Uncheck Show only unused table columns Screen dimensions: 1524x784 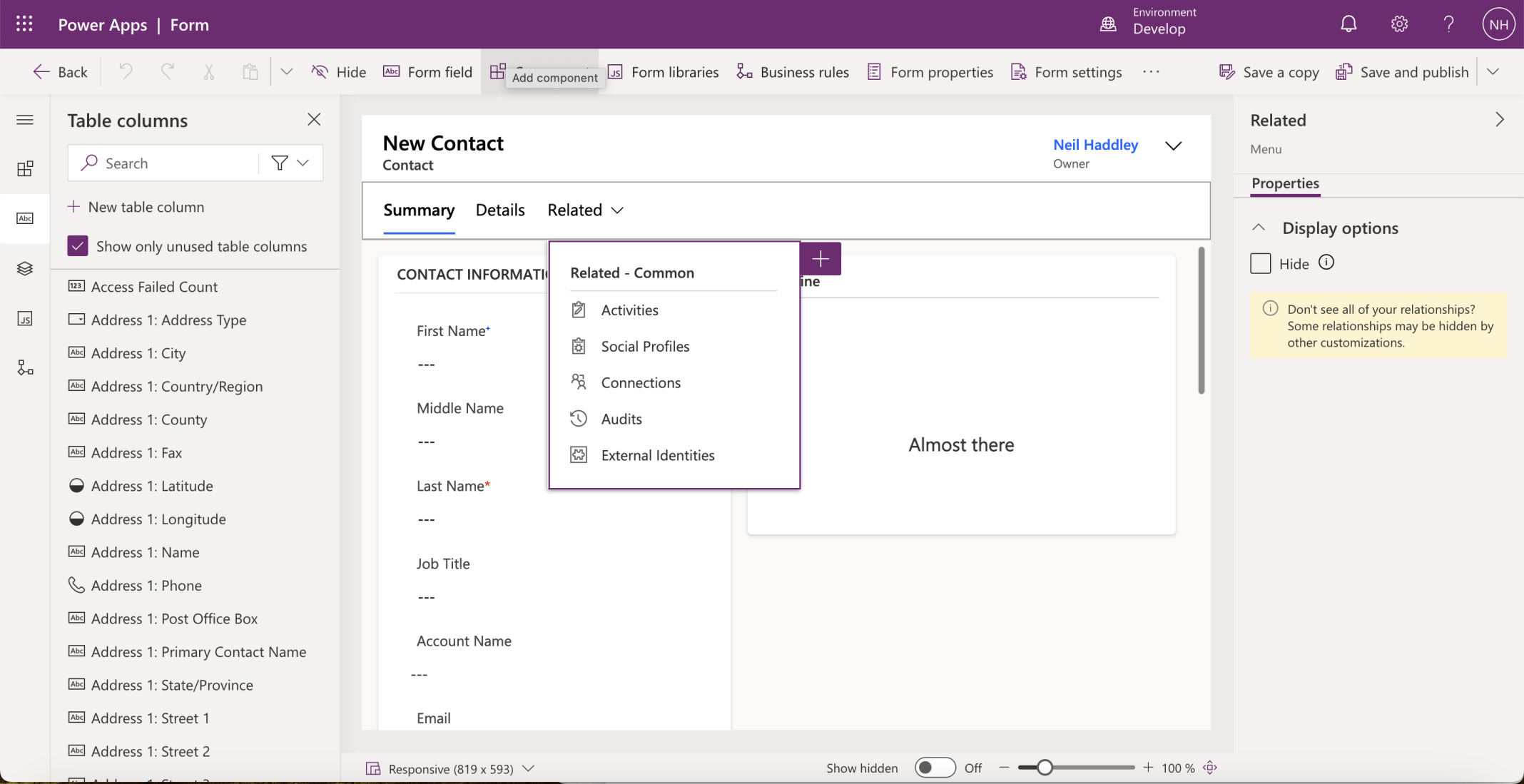tap(78, 245)
